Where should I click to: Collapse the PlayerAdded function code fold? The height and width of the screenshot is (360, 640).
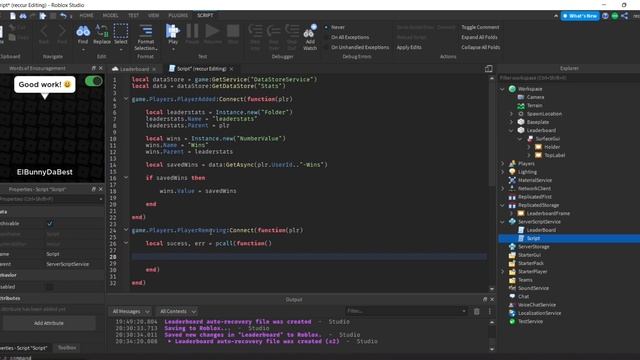point(126,99)
